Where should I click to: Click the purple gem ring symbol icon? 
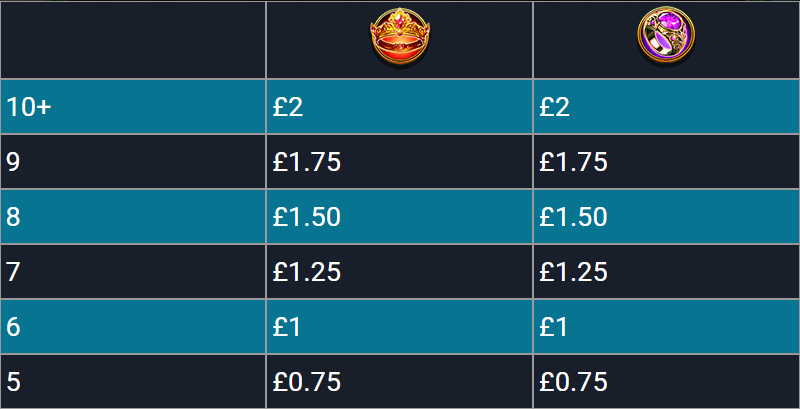click(x=666, y=35)
